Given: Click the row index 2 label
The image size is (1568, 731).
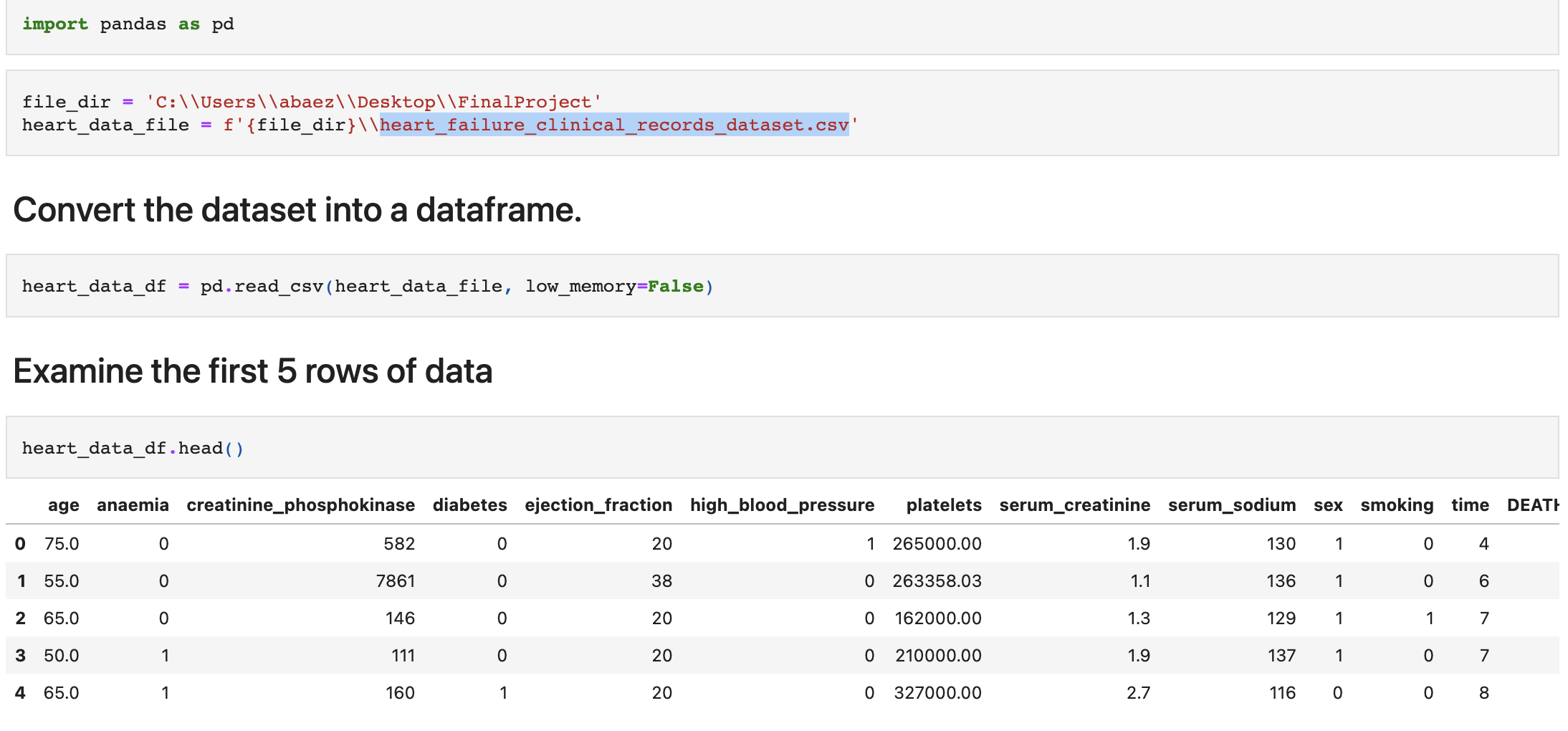Looking at the screenshot, I should [20, 618].
